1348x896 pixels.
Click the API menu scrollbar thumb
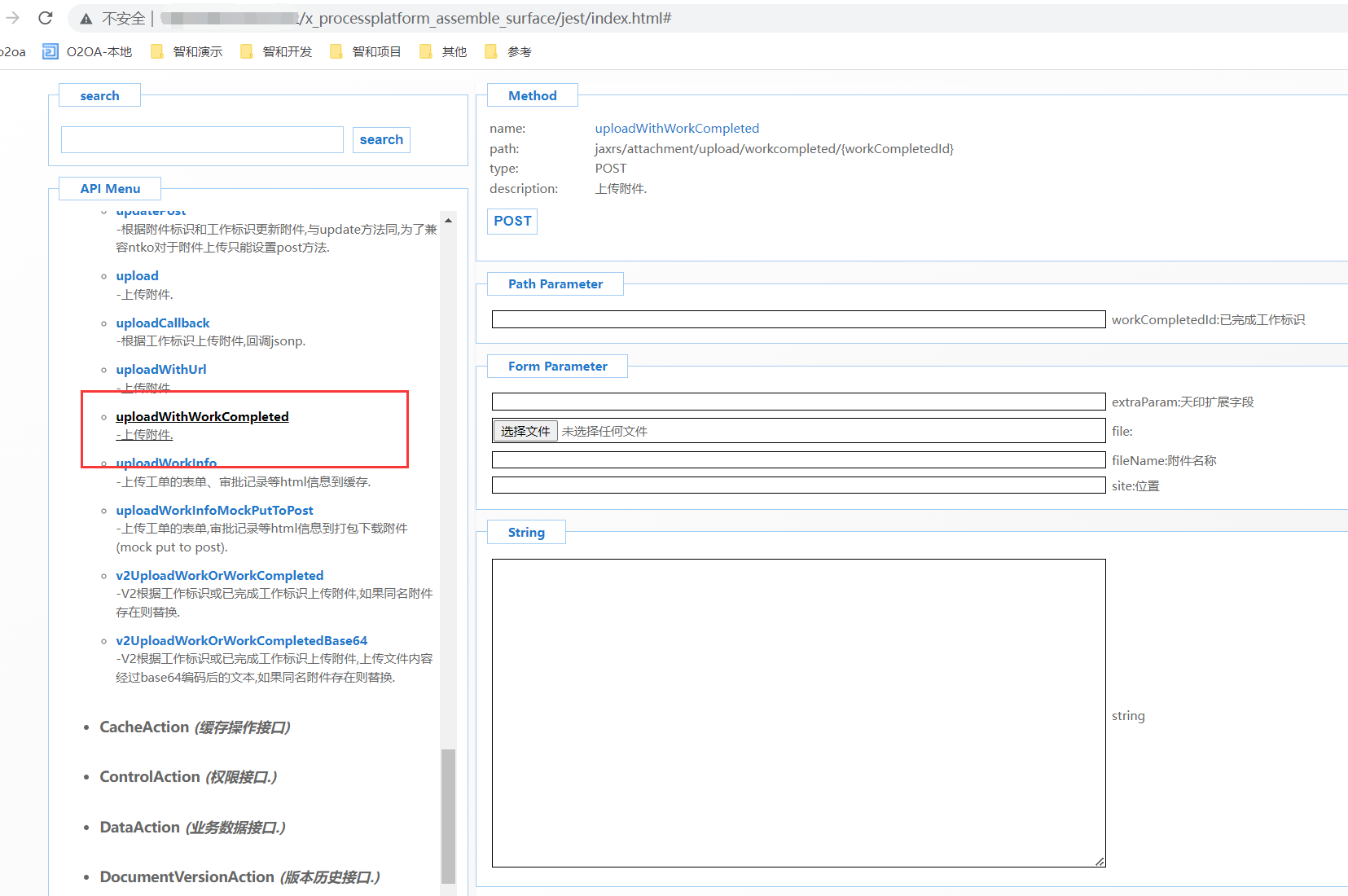pyautogui.click(x=448, y=815)
